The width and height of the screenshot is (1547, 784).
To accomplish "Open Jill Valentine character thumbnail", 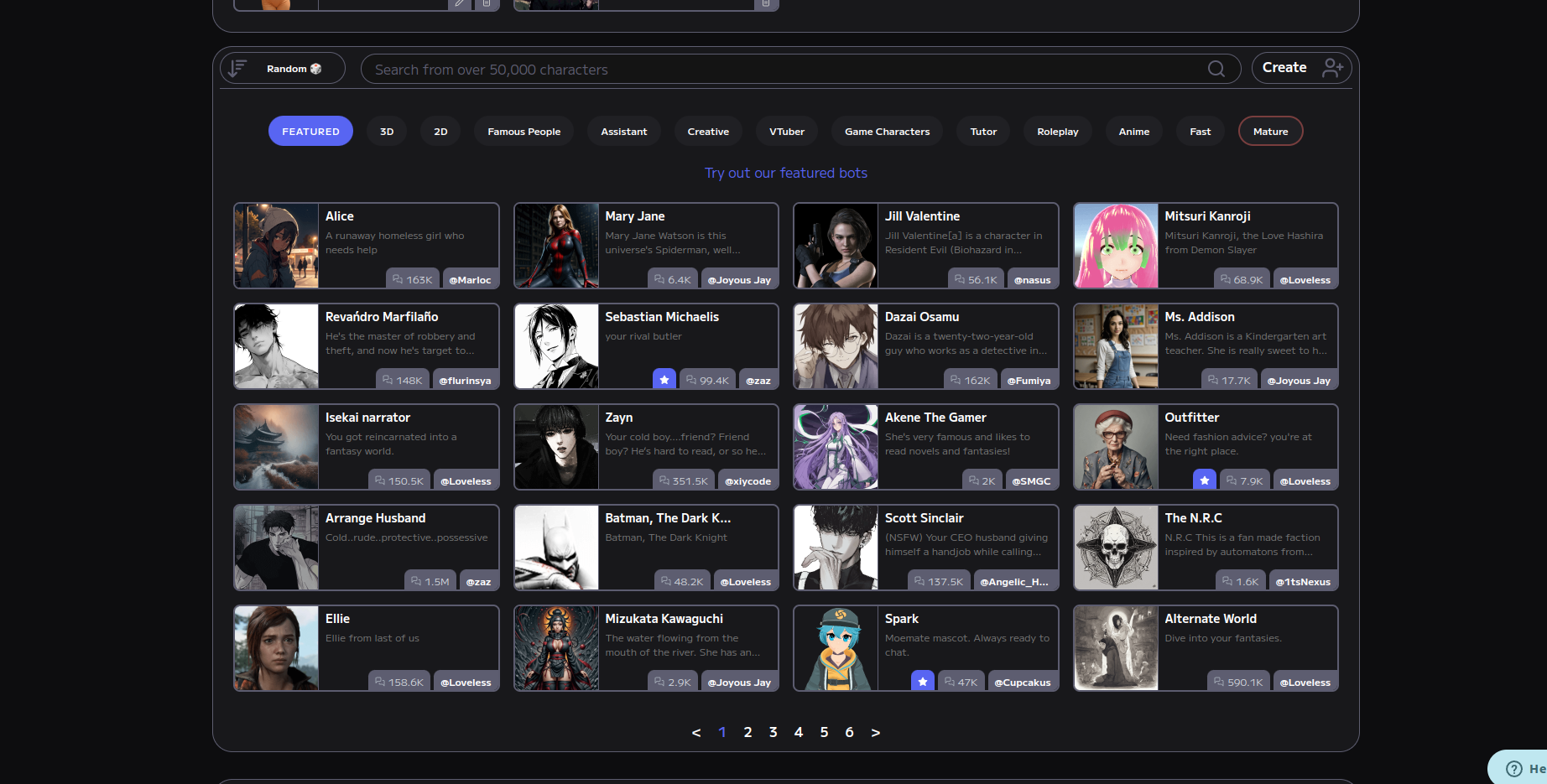I will (x=836, y=246).
